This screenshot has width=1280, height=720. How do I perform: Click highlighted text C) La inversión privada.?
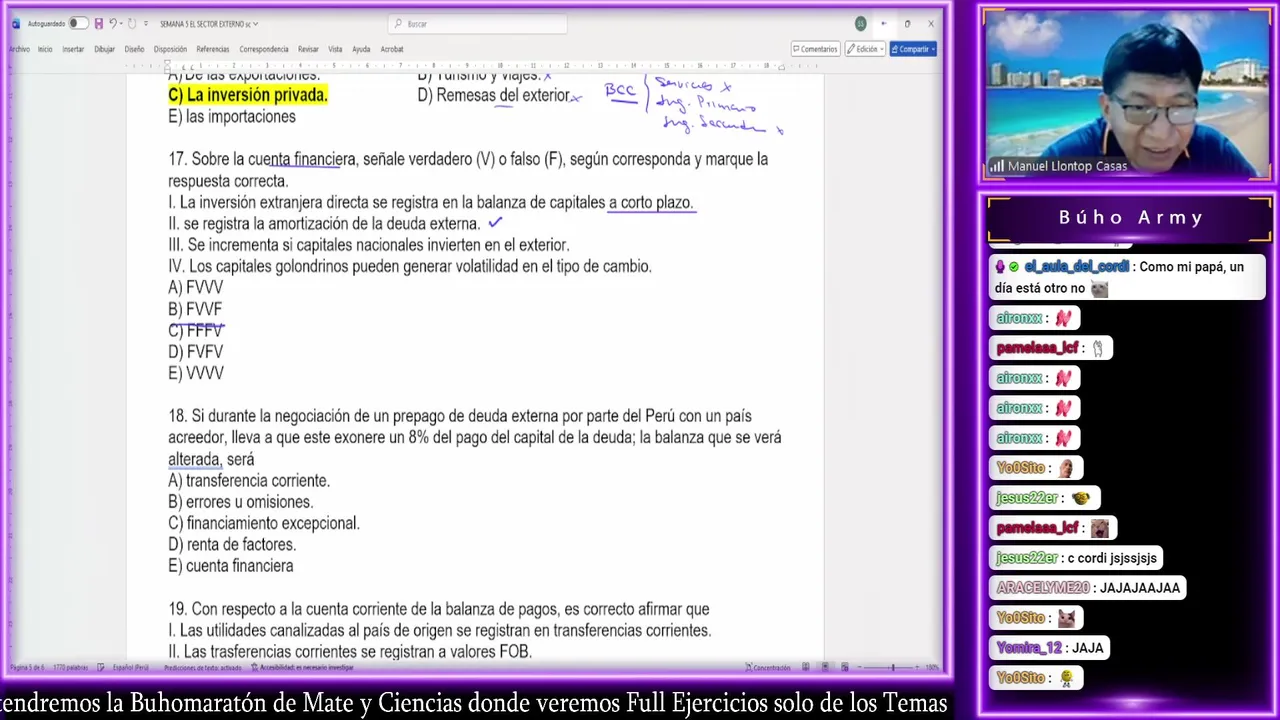[248, 95]
